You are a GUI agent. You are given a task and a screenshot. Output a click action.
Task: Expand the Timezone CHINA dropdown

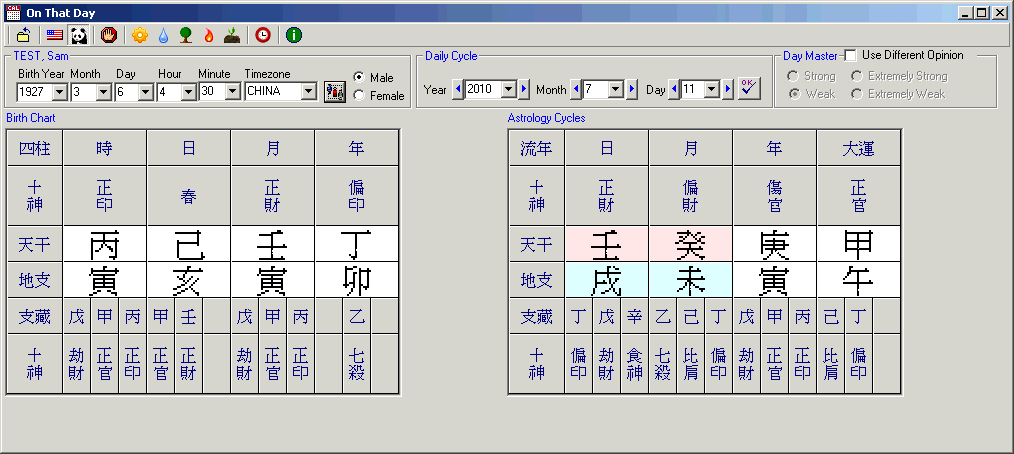click(x=308, y=92)
